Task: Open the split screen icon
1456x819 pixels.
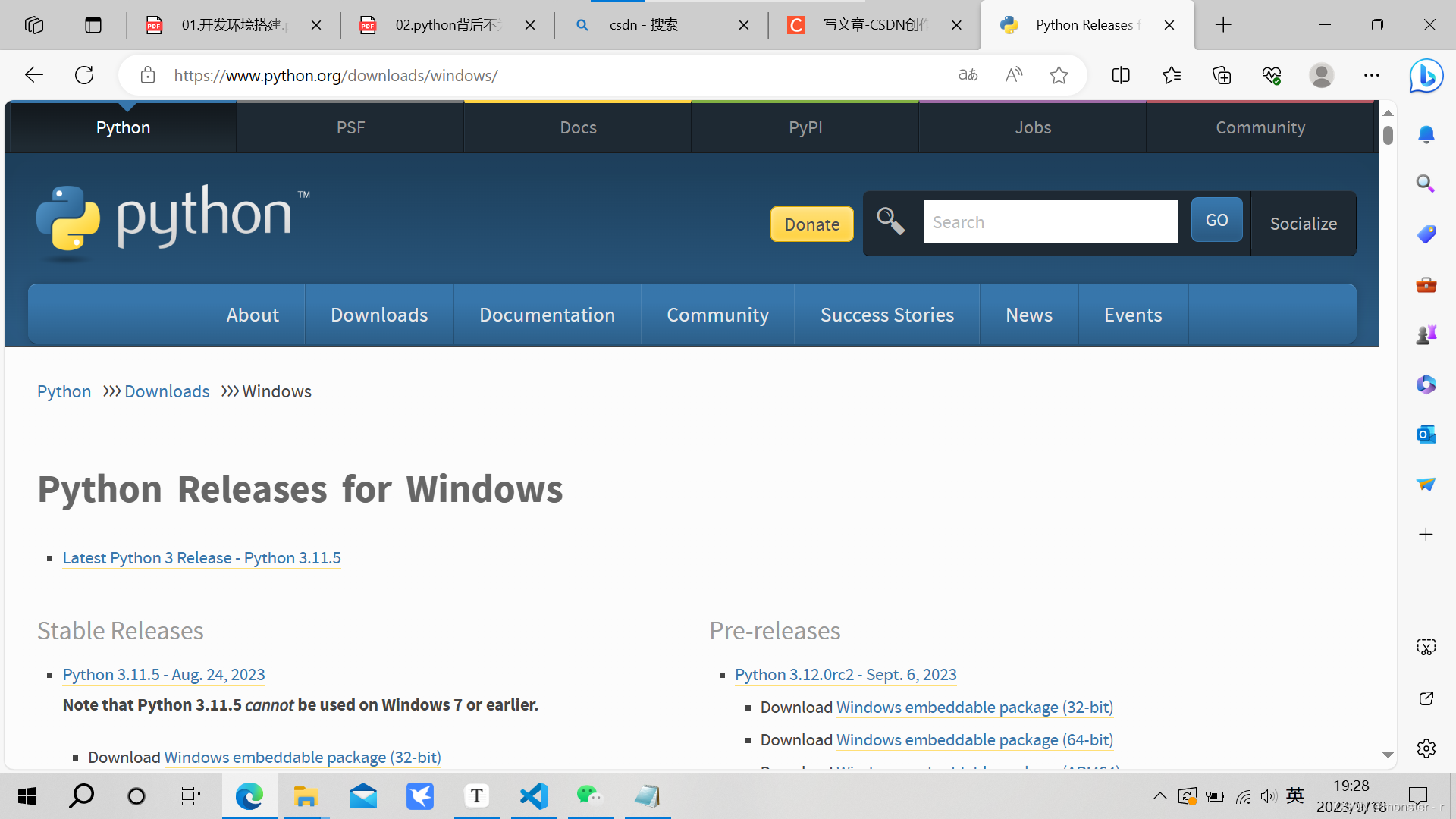Action: 1121,75
